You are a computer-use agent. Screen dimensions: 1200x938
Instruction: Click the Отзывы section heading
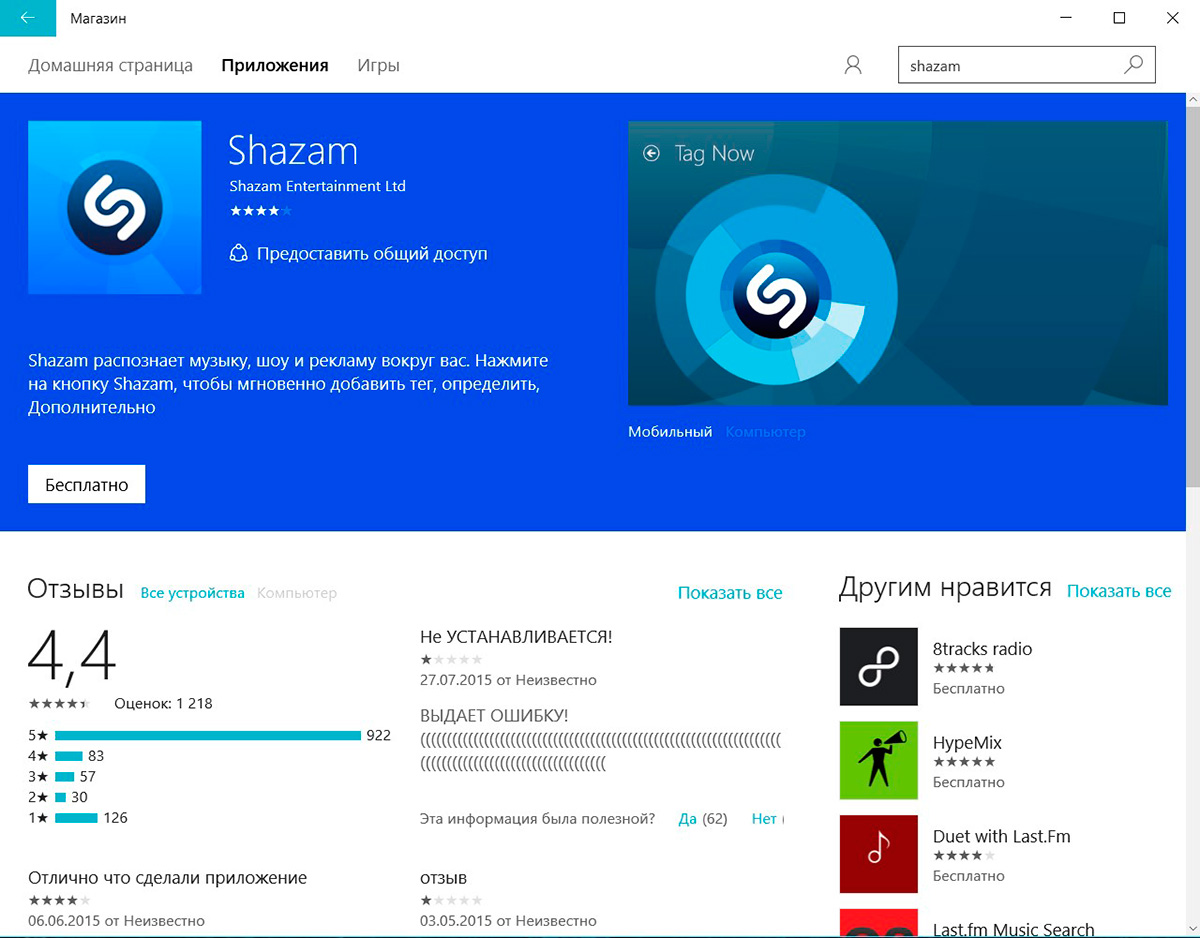click(x=76, y=589)
